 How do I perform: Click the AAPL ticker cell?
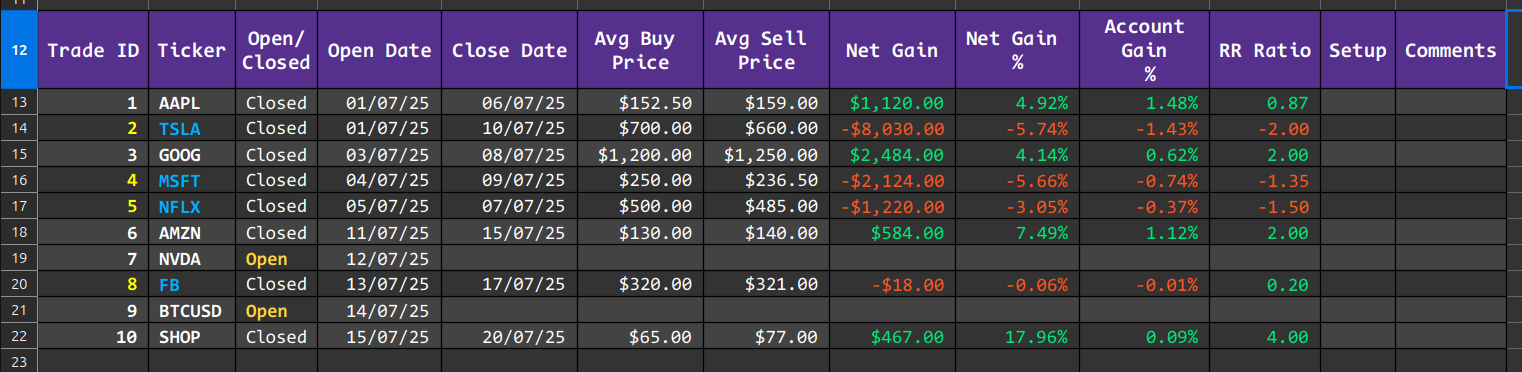[x=192, y=102]
